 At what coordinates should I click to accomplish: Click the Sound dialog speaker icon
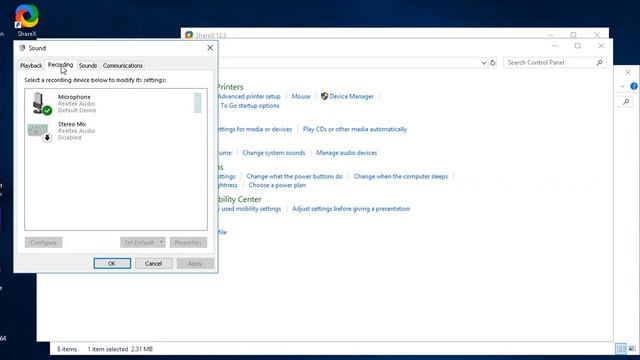22,48
